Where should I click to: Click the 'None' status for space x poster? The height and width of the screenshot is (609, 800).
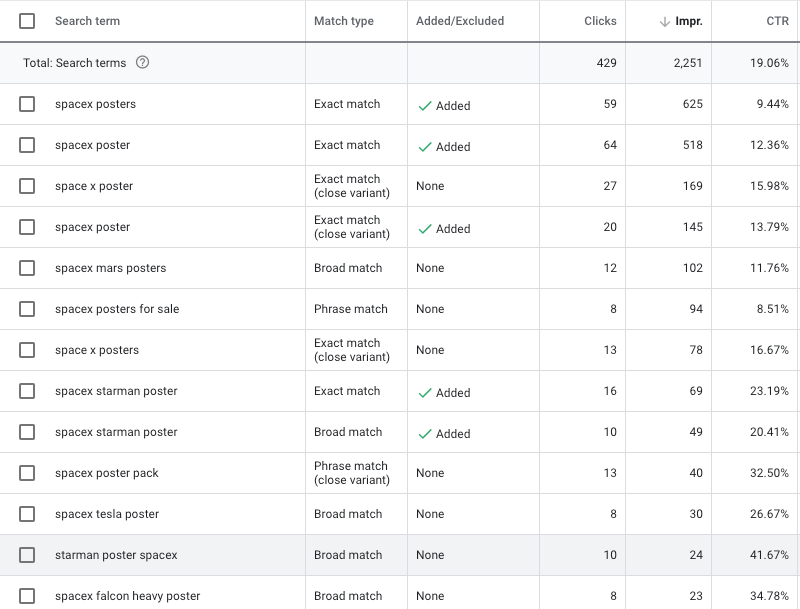pos(430,186)
